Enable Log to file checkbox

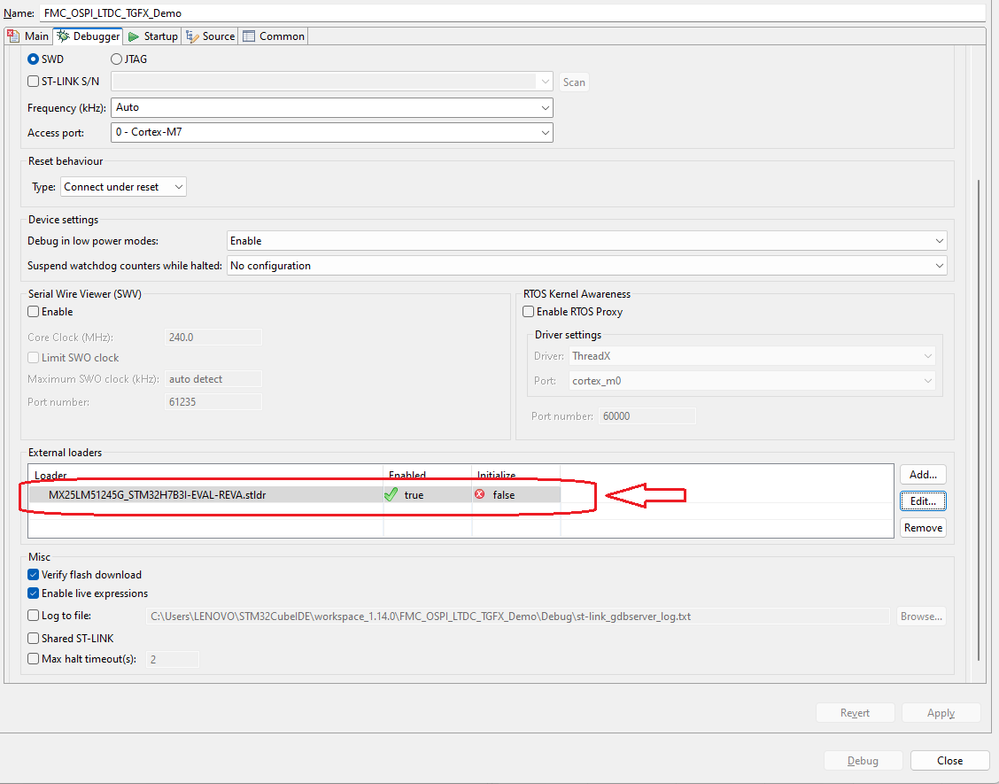click(33, 616)
